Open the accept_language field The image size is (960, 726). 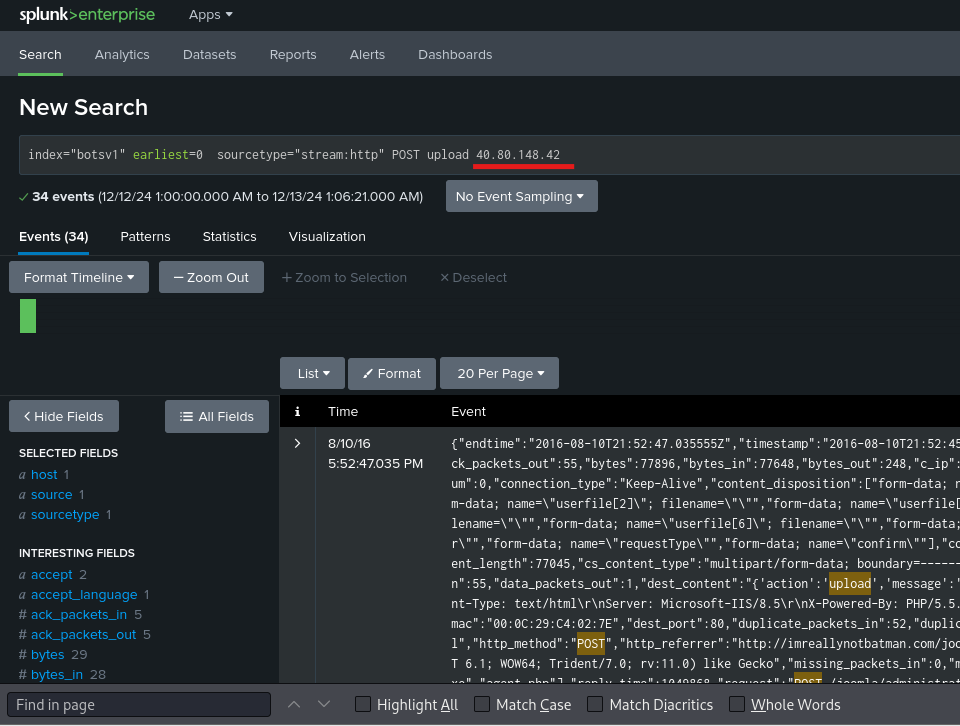pos(84,595)
